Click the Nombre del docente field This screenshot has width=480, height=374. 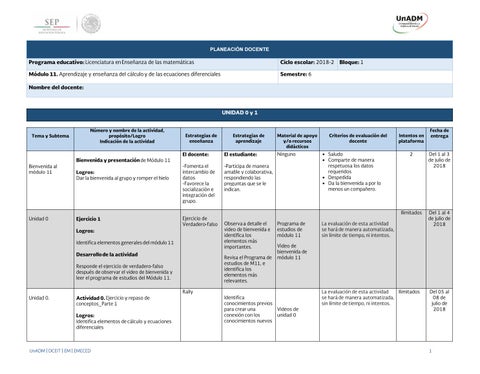pos(239,90)
